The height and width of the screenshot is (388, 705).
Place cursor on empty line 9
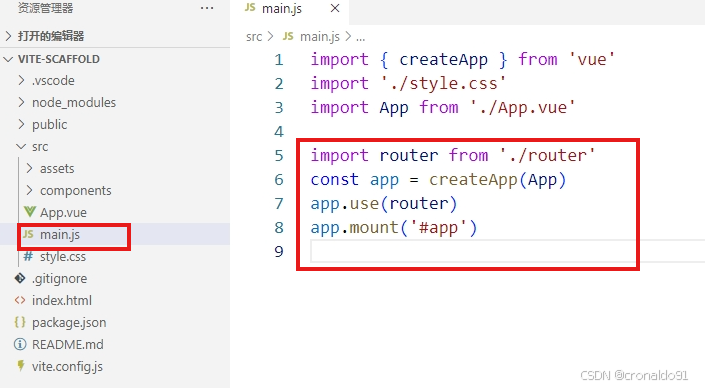coord(507,251)
